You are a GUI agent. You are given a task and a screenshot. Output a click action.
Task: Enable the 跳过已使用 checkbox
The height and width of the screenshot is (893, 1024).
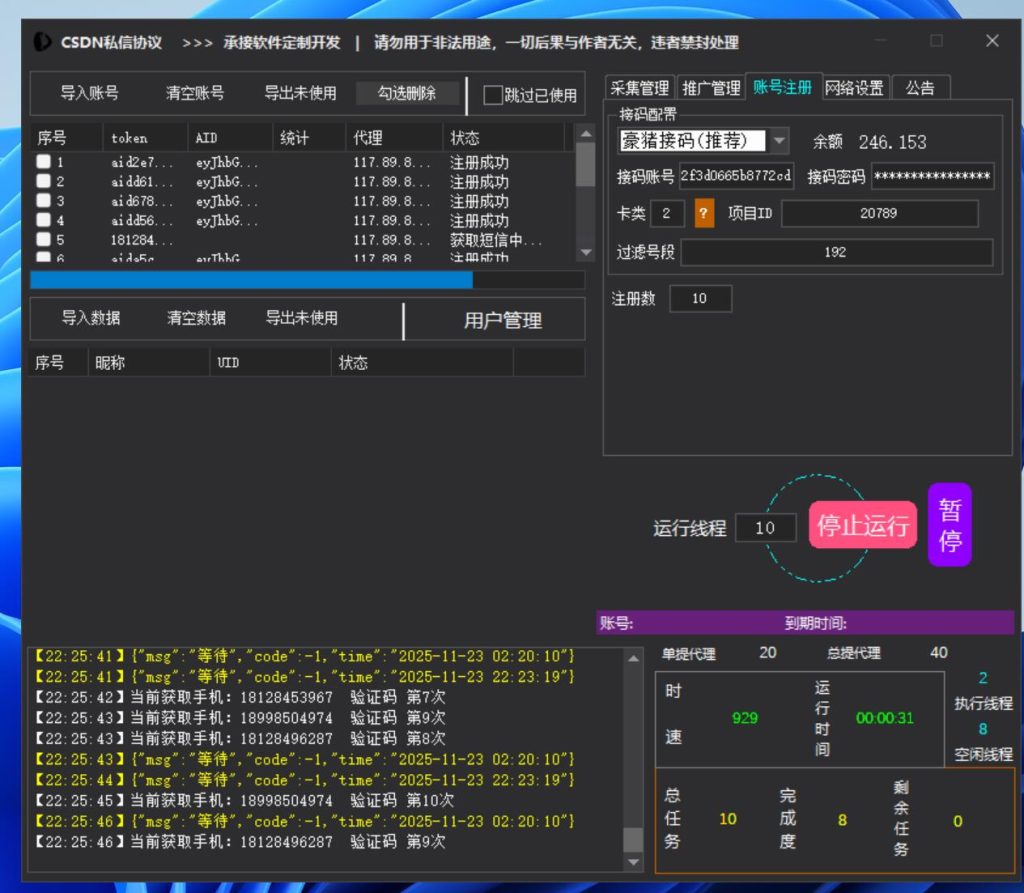coord(493,94)
